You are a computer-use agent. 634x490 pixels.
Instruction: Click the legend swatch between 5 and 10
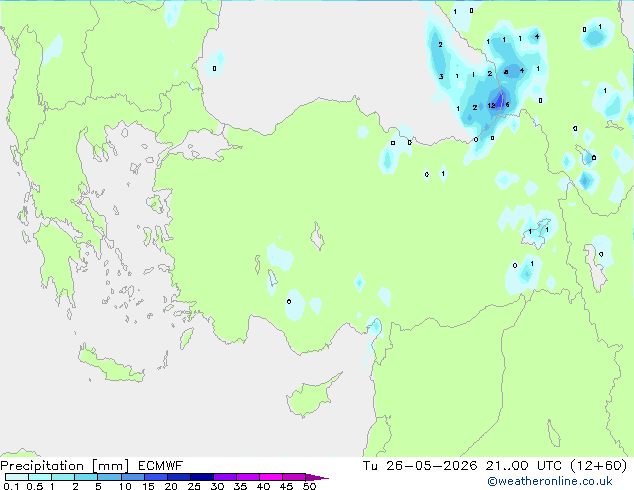(x=110, y=477)
